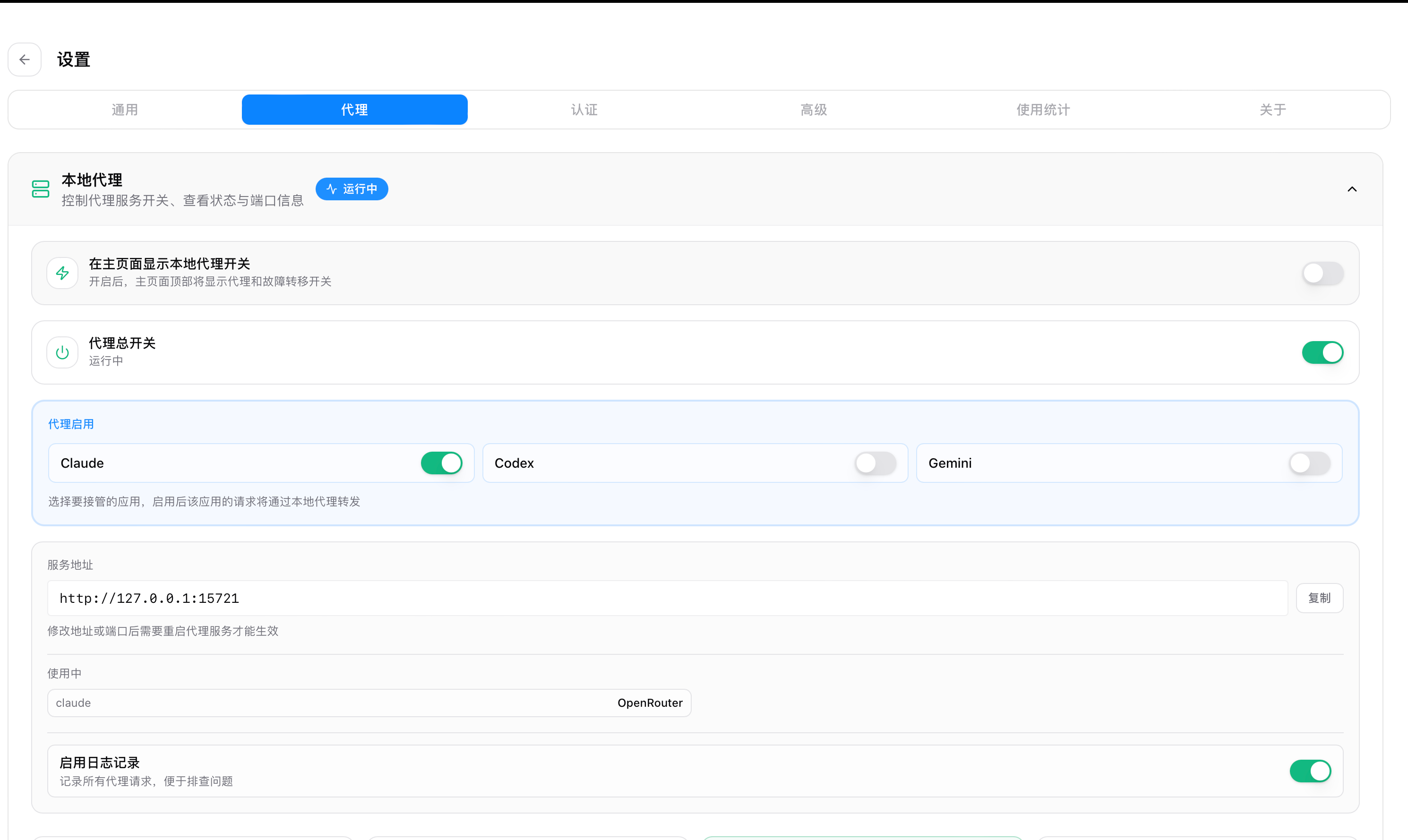Viewport: 1408px width, 840px height.
Task: Click the 本地代理 heading
Action: tap(92, 180)
